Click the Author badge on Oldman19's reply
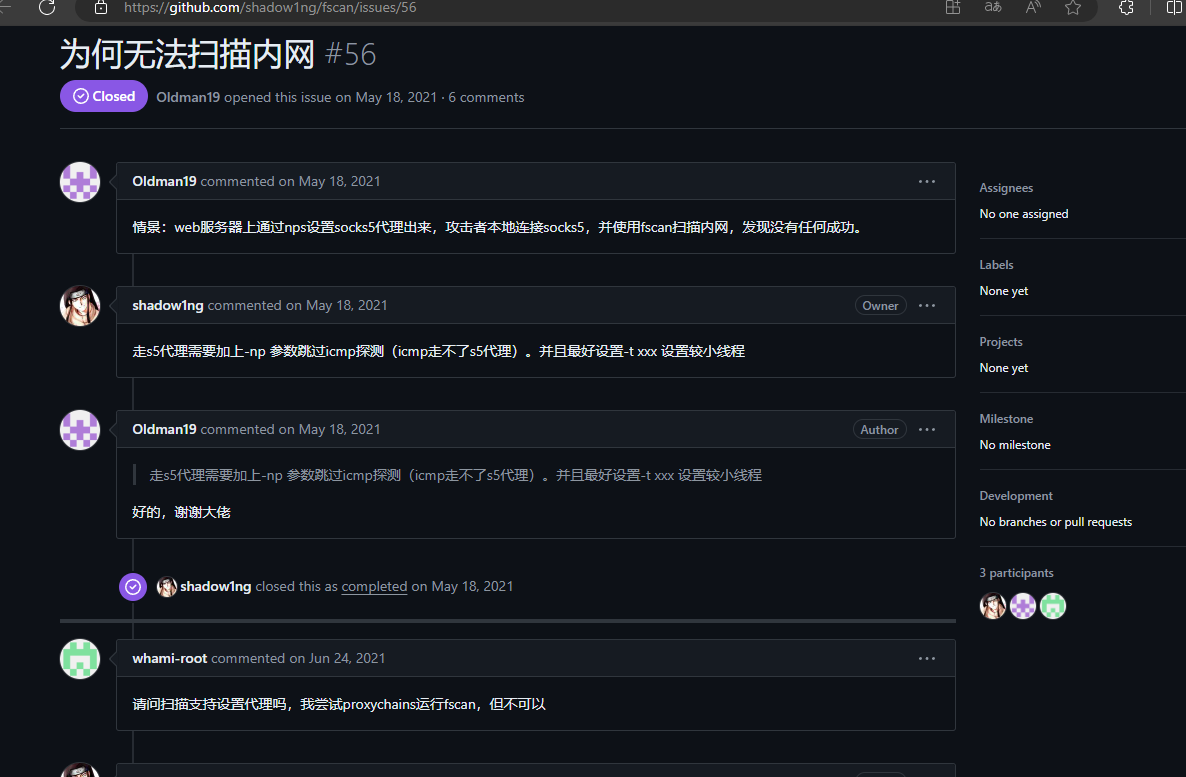 pyautogui.click(x=879, y=430)
